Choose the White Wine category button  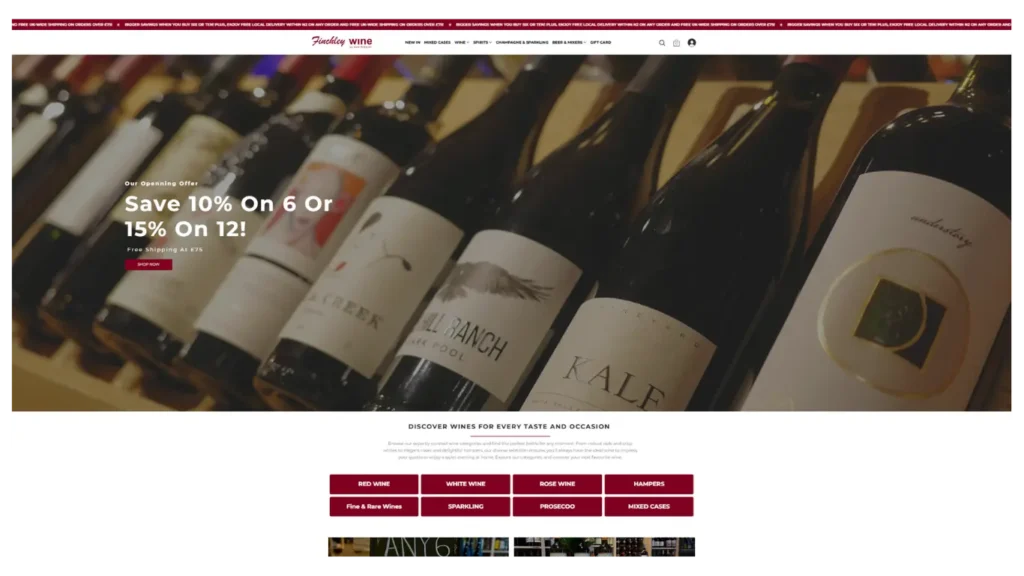point(465,484)
